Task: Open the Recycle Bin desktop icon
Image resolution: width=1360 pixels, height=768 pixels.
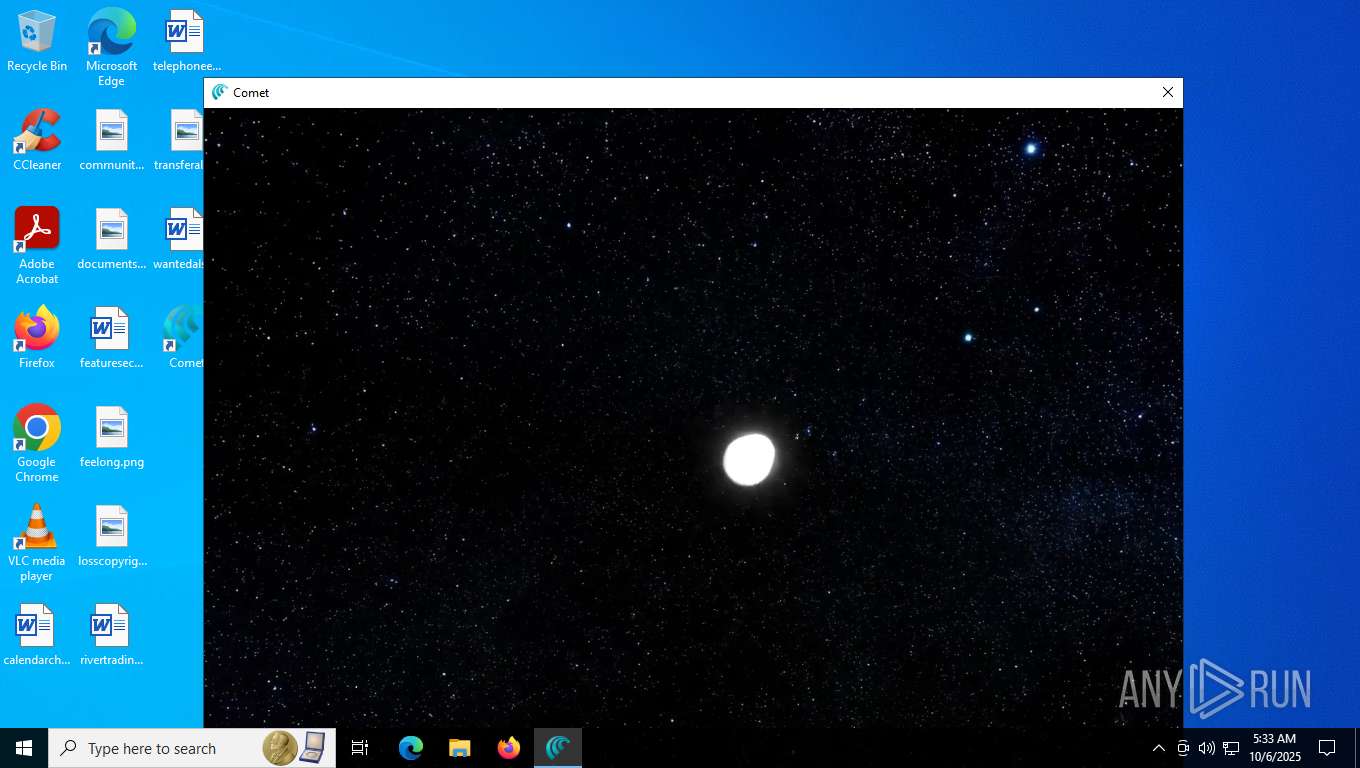Action: pyautogui.click(x=37, y=41)
